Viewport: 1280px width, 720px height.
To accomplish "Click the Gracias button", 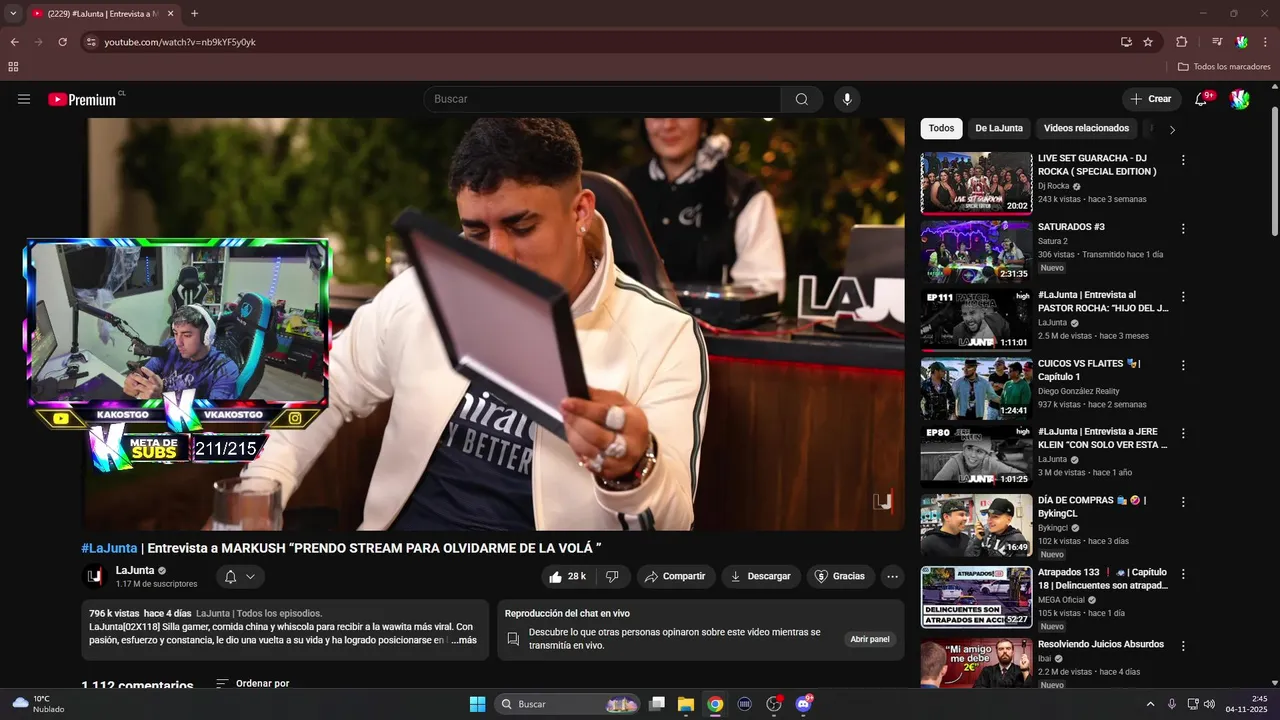I will coord(840,576).
